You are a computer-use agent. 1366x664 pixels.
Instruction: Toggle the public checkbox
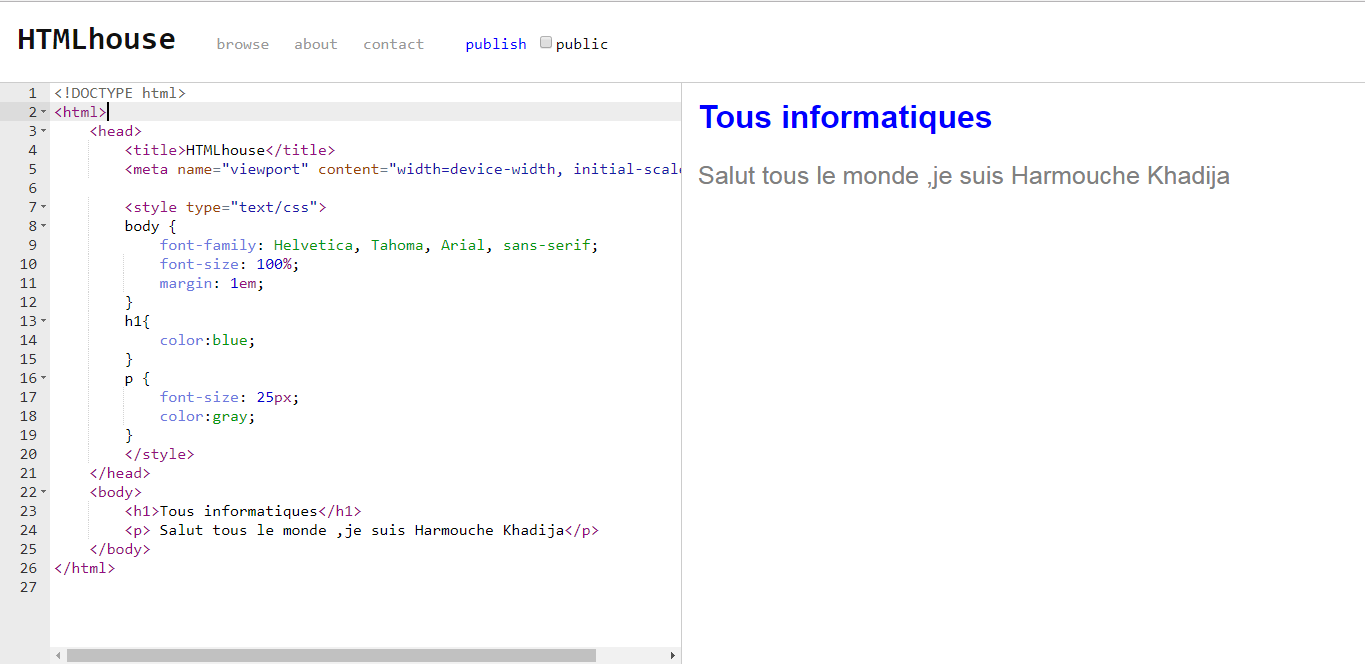pos(546,41)
